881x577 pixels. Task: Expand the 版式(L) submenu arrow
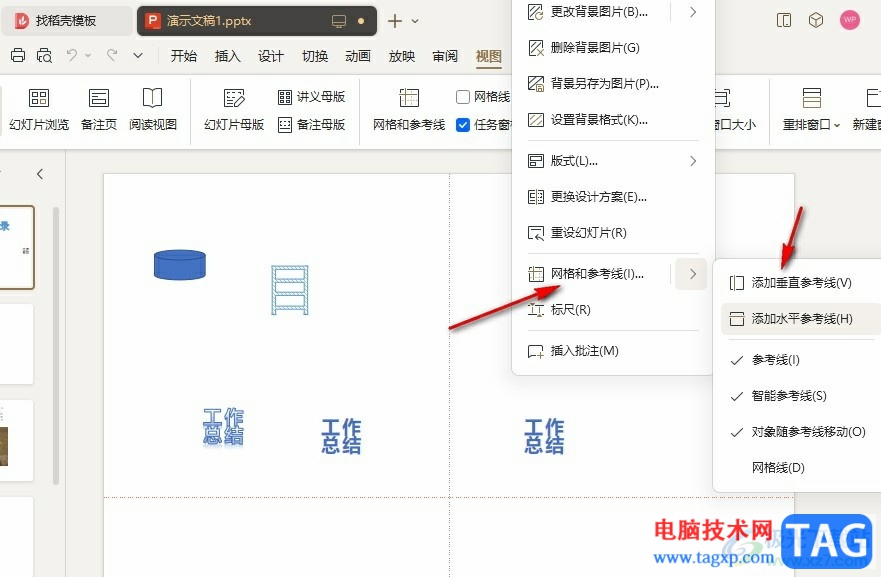[x=693, y=161]
